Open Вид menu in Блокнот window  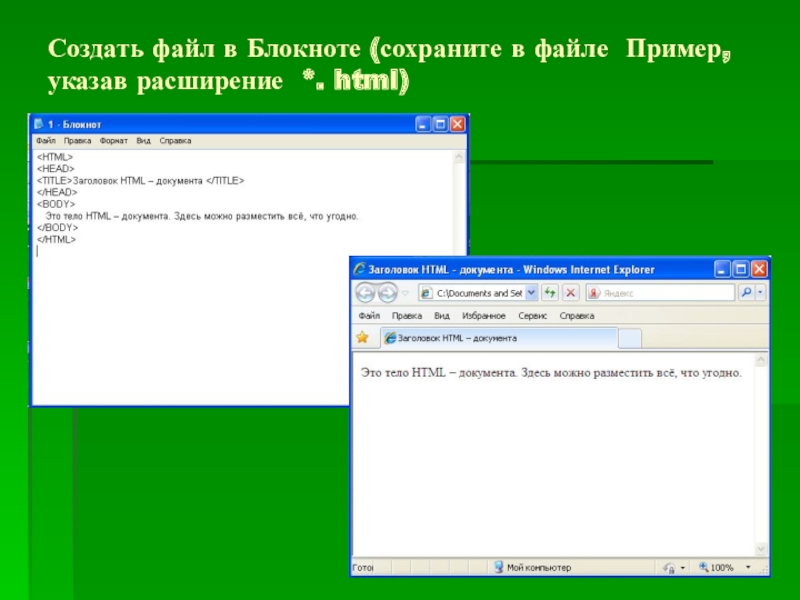click(x=143, y=140)
